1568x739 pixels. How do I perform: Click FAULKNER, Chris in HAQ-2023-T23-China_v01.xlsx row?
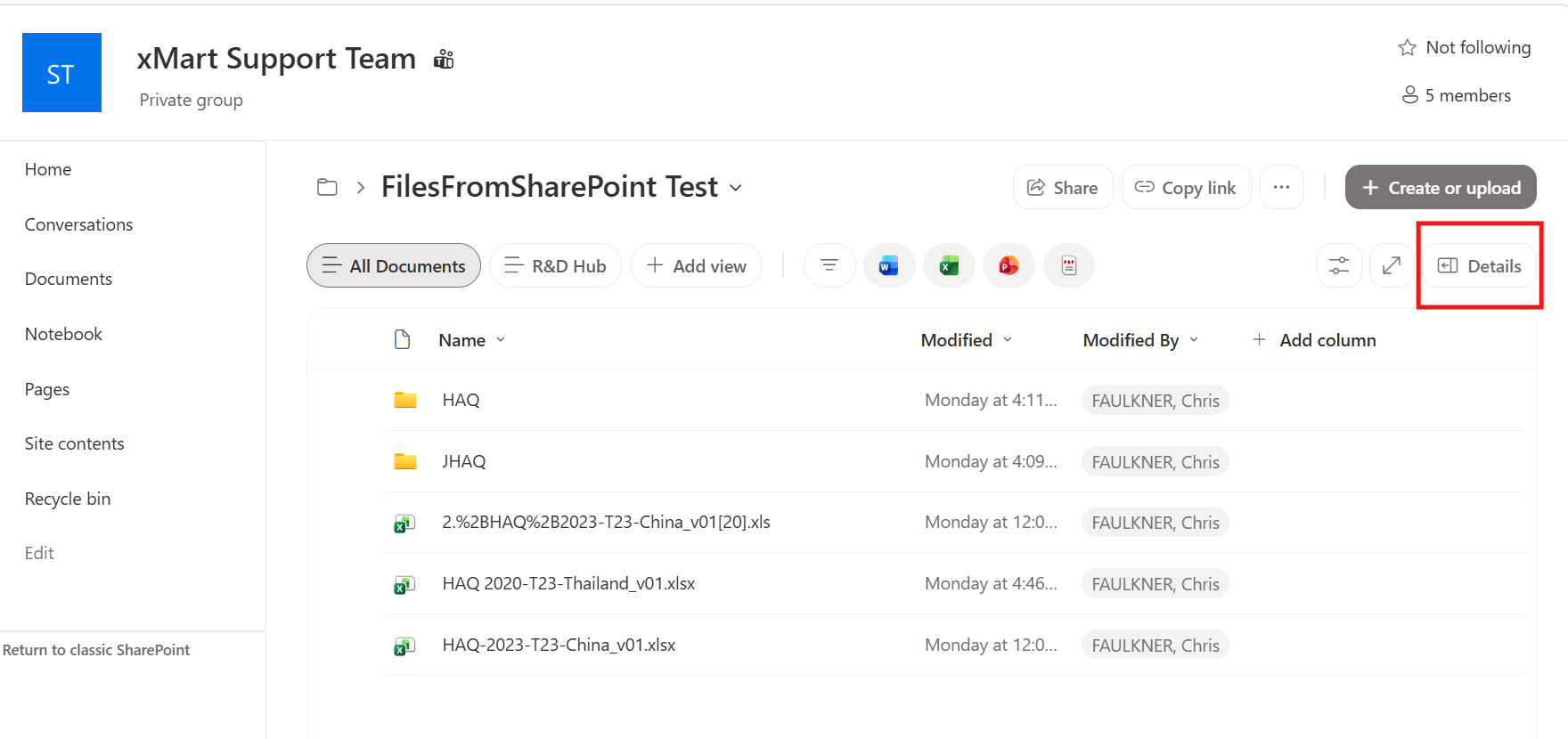[x=1156, y=646]
